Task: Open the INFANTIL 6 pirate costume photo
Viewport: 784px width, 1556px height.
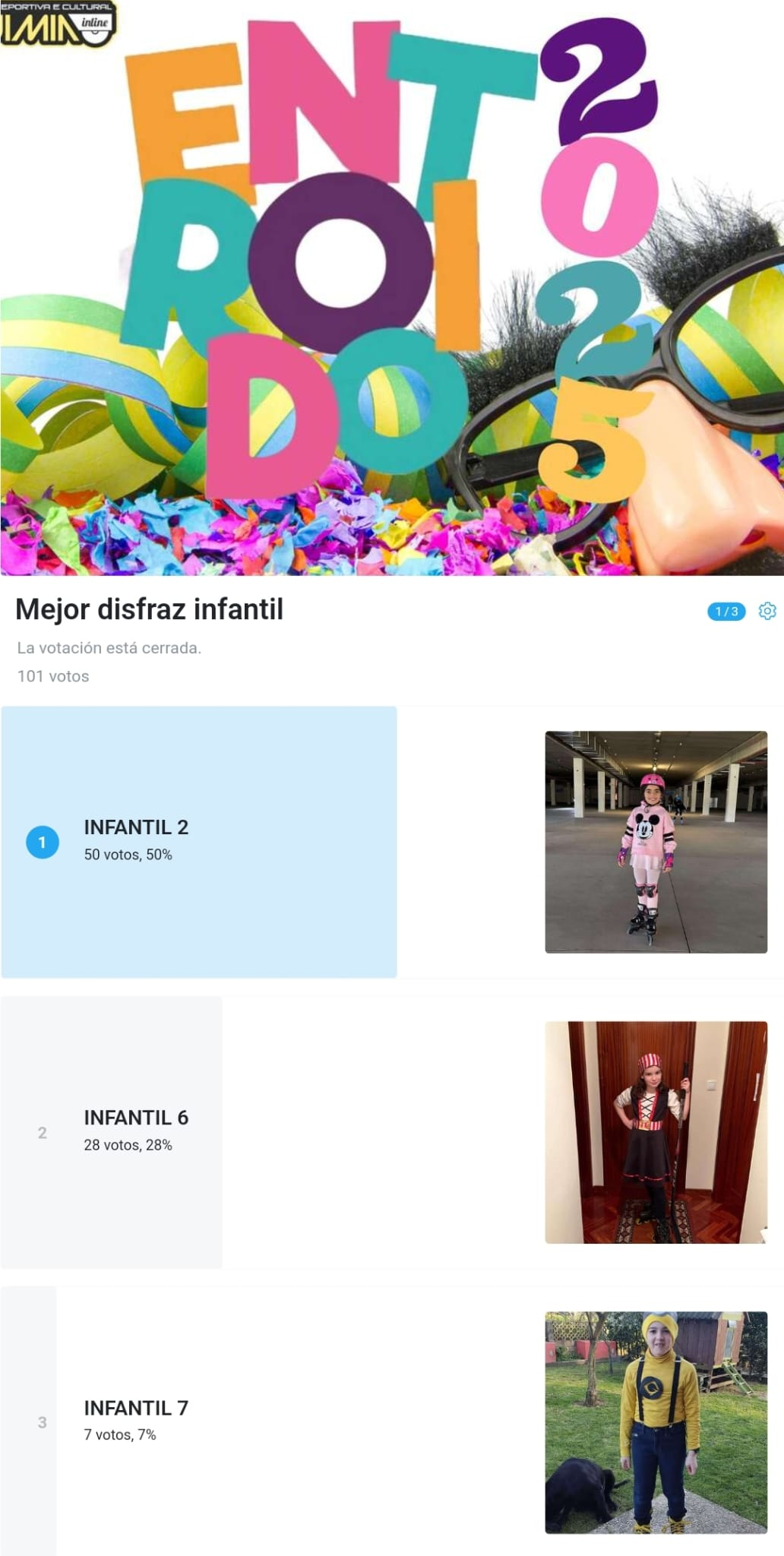Action: pos(656,1132)
